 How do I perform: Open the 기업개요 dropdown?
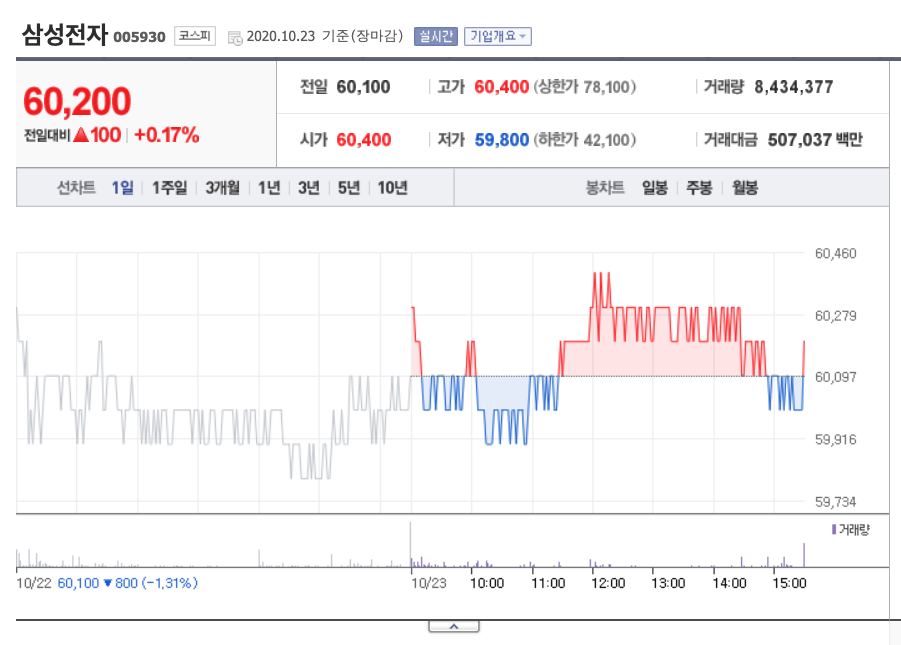(498, 36)
